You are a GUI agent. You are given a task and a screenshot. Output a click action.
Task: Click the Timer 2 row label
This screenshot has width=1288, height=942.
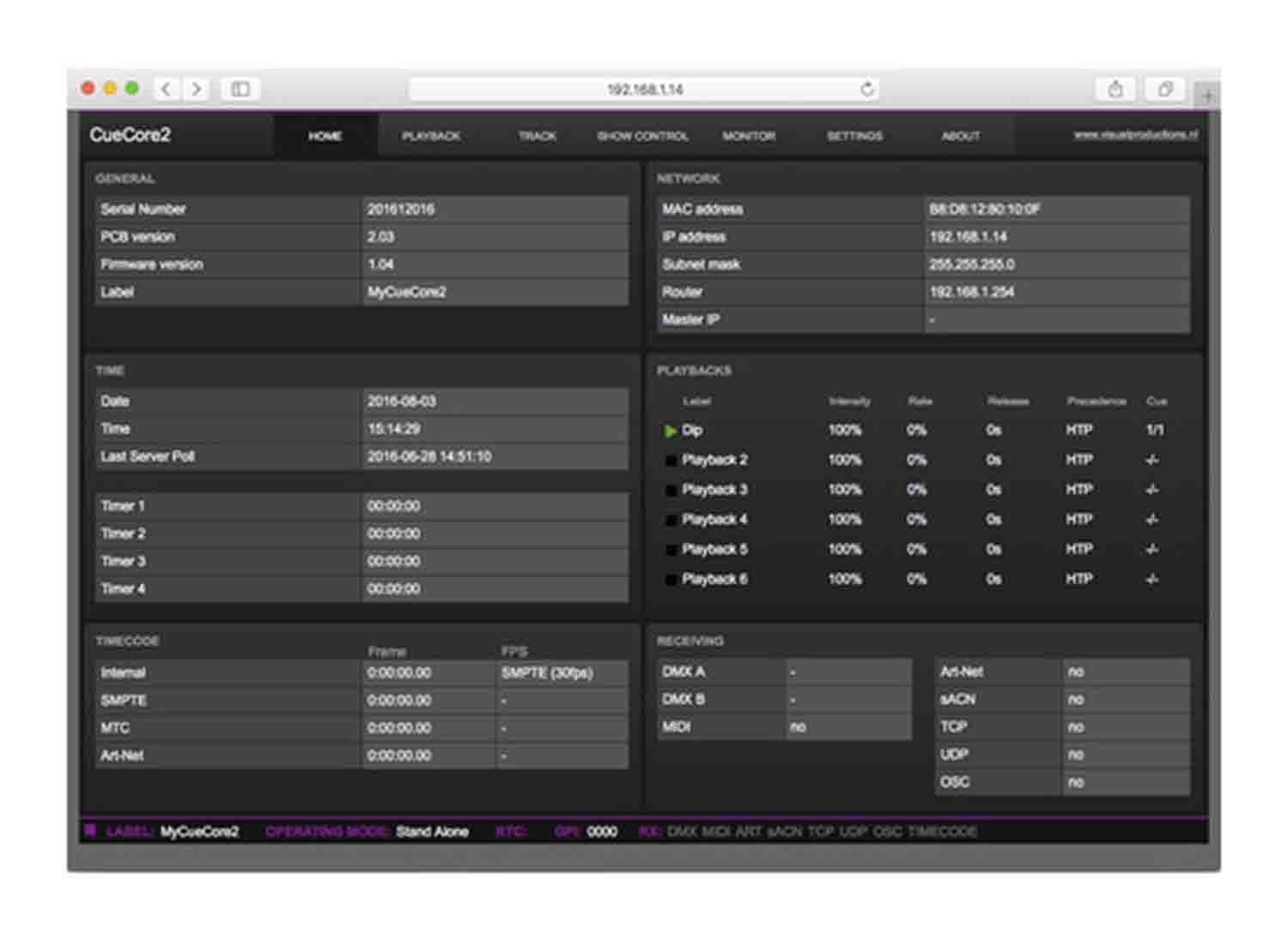[123, 533]
